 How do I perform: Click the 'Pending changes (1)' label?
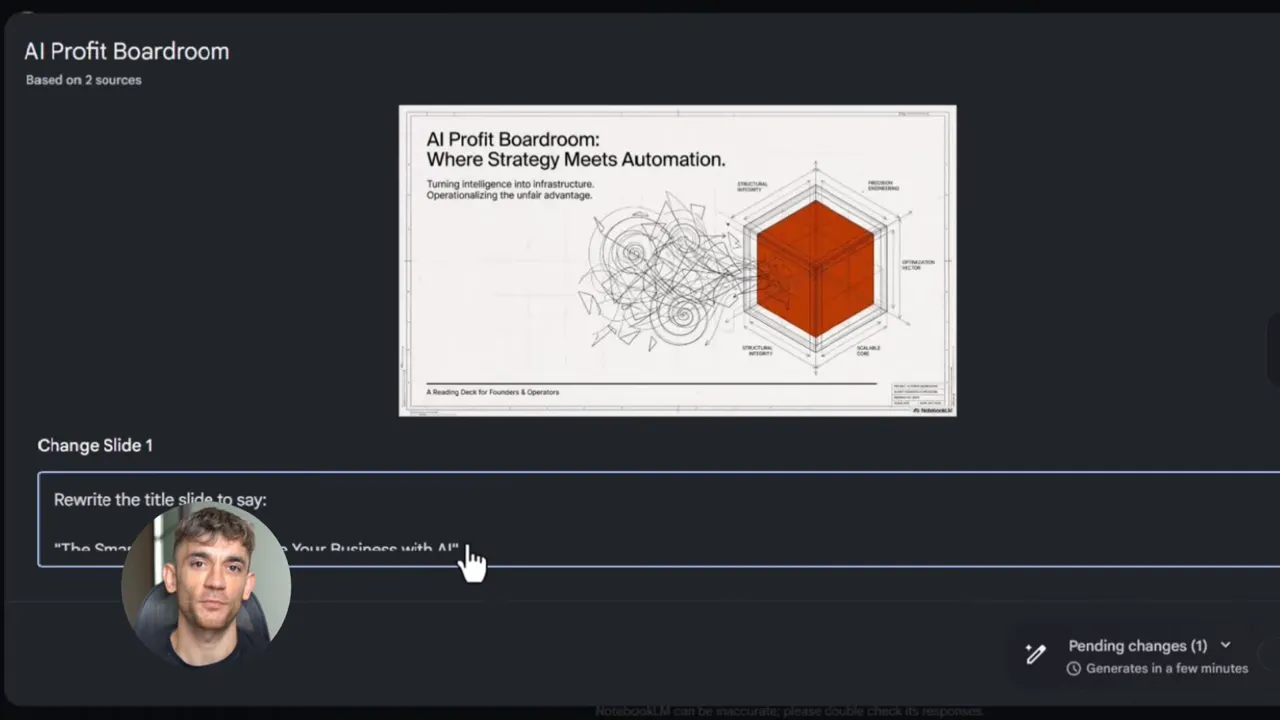click(x=1138, y=646)
